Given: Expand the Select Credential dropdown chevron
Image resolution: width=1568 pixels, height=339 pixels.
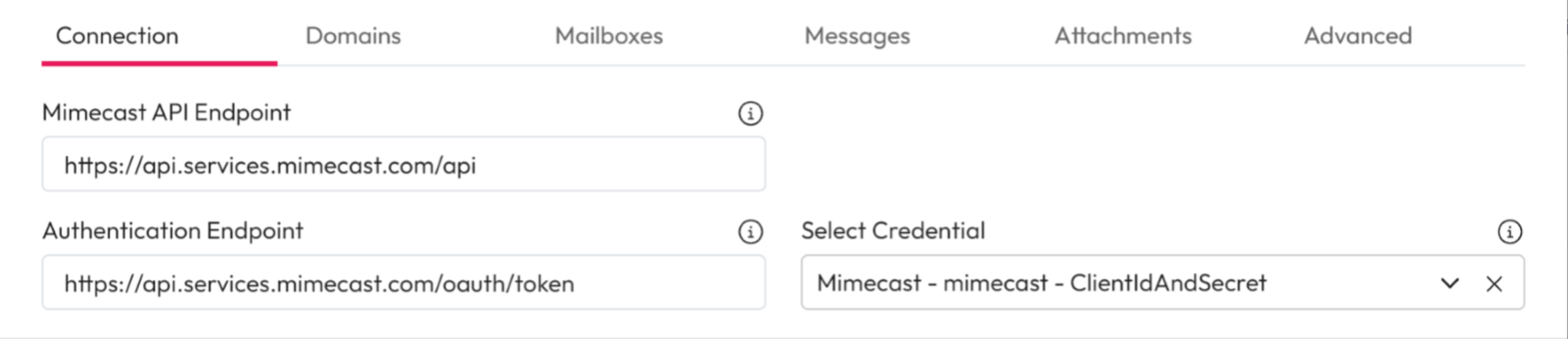Looking at the screenshot, I should tap(1450, 284).
